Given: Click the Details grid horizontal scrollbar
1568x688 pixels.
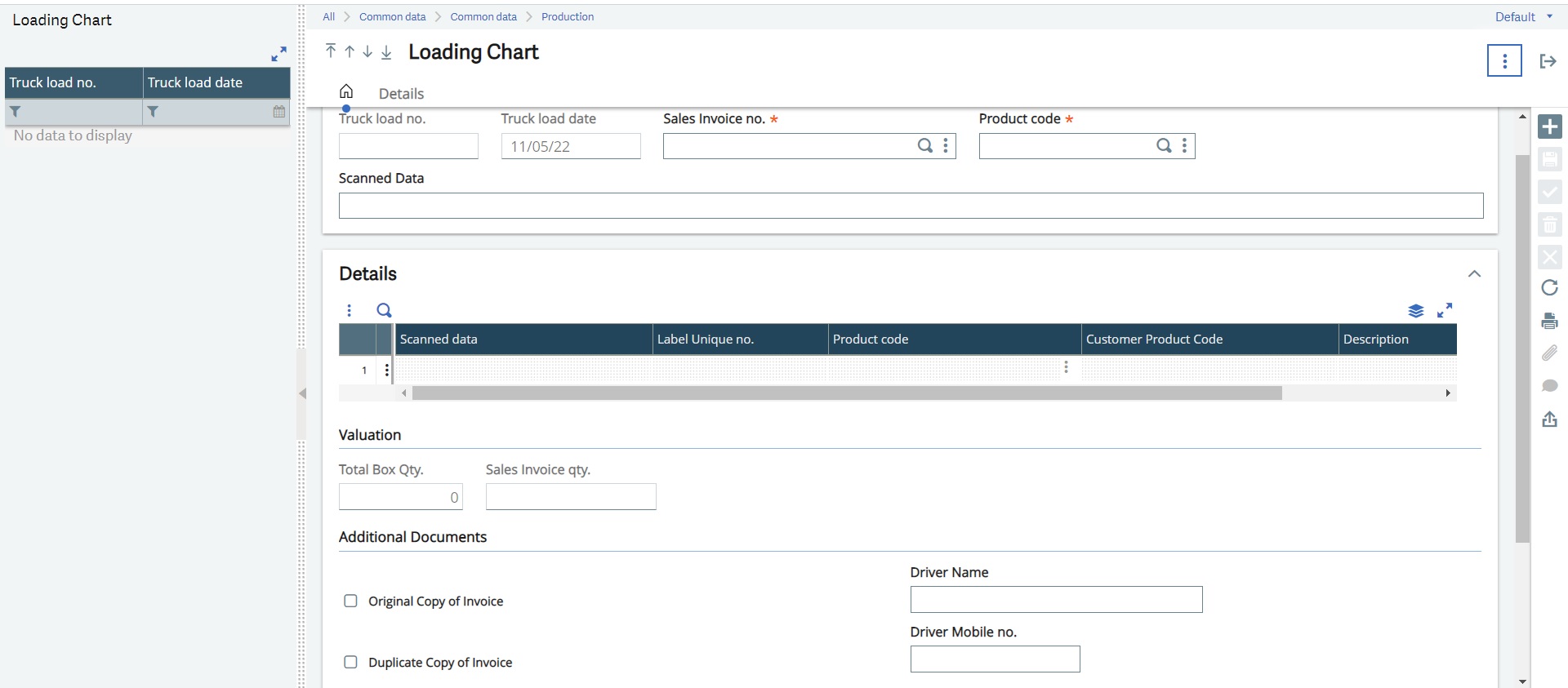Looking at the screenshot, I should point(847,393).
